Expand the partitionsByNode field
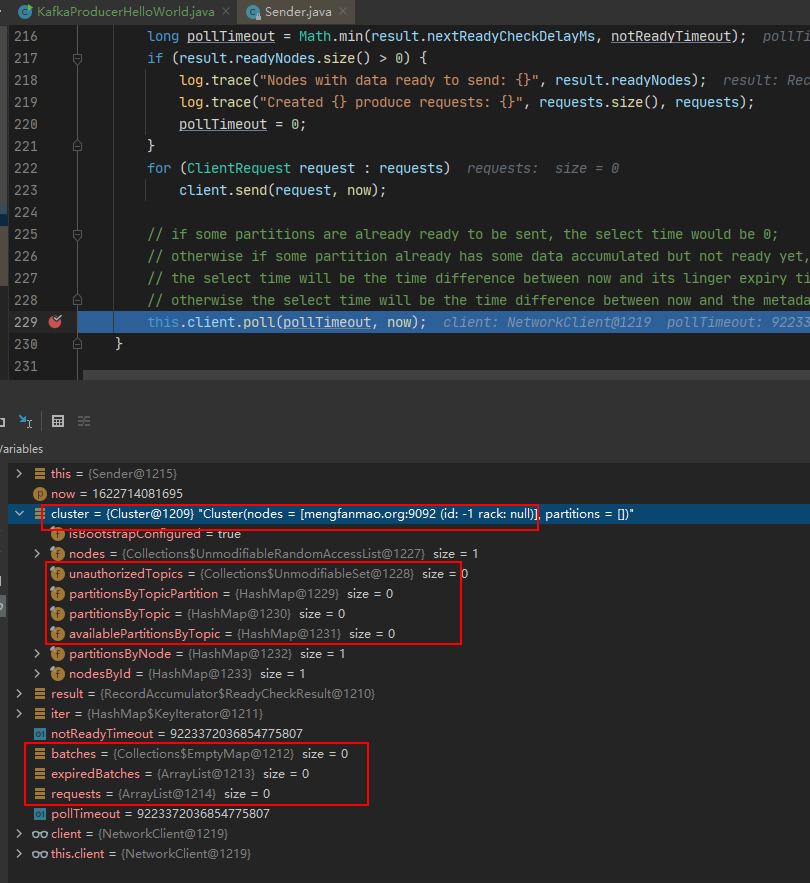Viewport: 810px width, 883px height. (x=37, y=654)
